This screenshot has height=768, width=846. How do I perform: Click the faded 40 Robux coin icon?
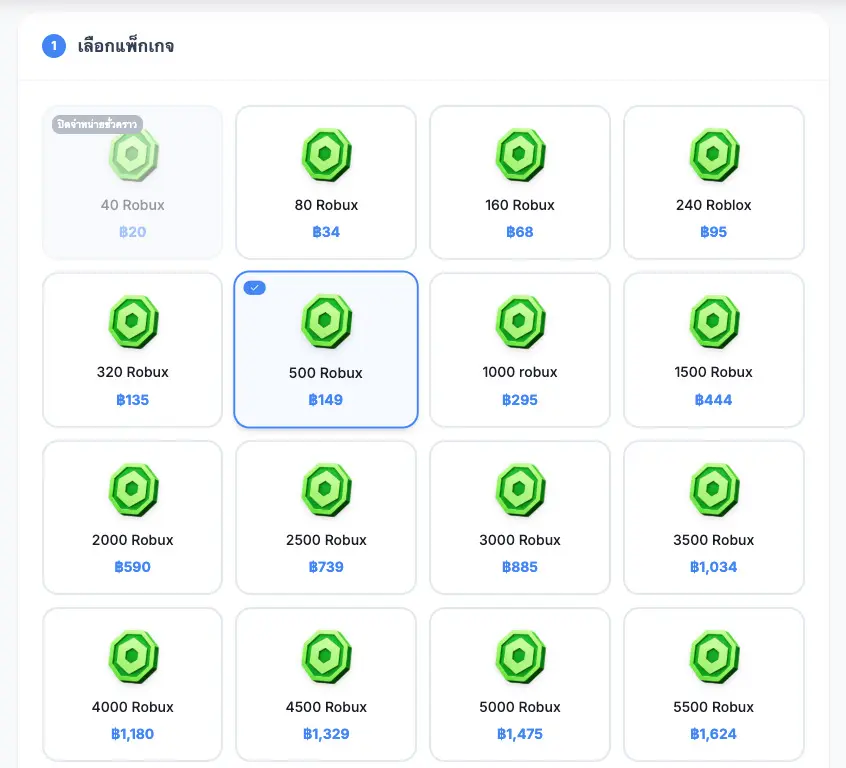tap(133, 155)
